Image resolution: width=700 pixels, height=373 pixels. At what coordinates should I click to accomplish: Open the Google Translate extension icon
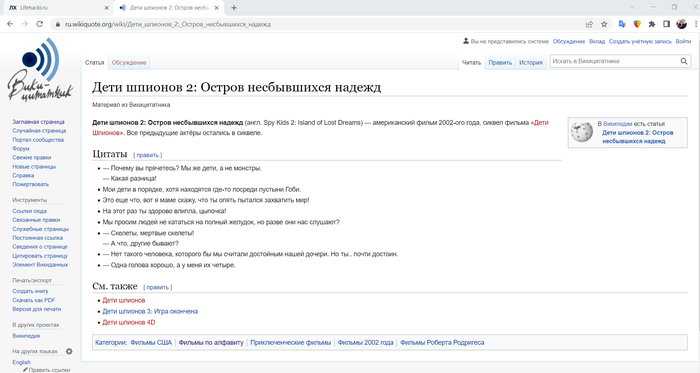622,24
